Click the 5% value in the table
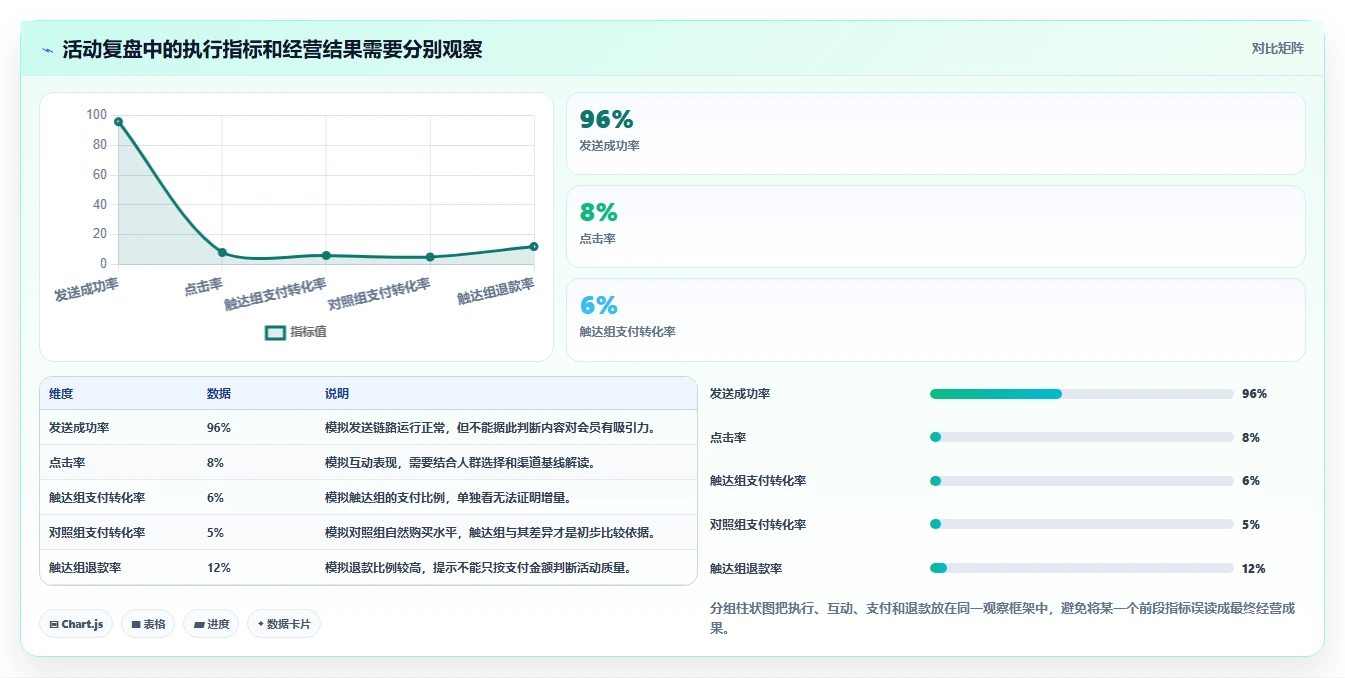 point(215,533)
